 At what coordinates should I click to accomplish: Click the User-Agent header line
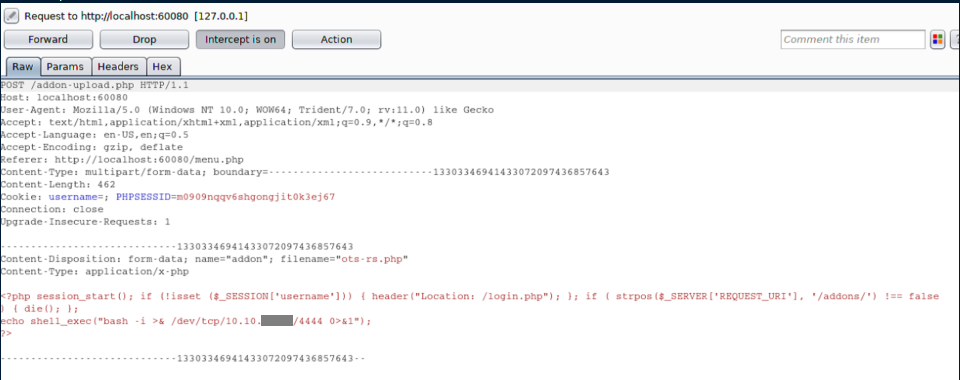click(247, 110)
